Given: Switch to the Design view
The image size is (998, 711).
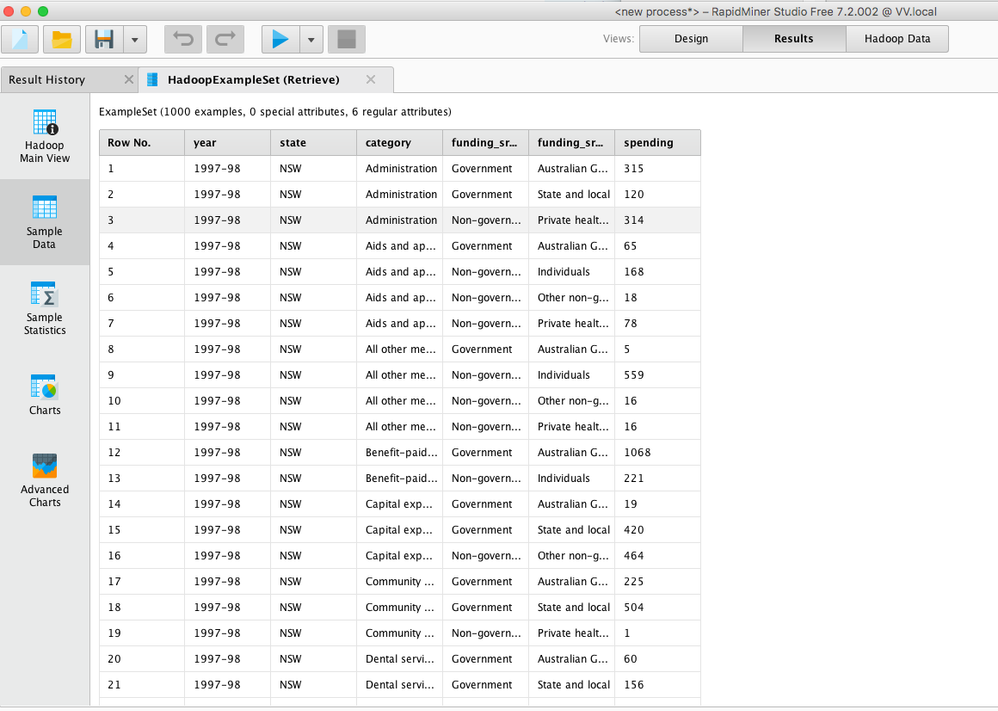Looking at the screenshot, I should (691, 39).
